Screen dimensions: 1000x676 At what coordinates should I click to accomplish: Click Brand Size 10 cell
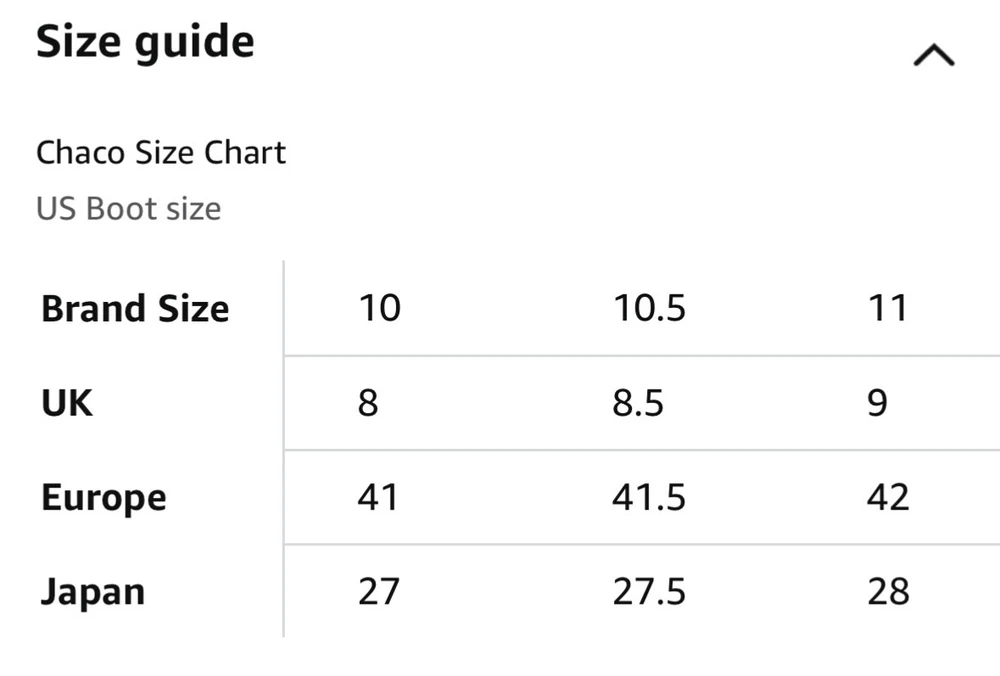(x=379, y=308)
